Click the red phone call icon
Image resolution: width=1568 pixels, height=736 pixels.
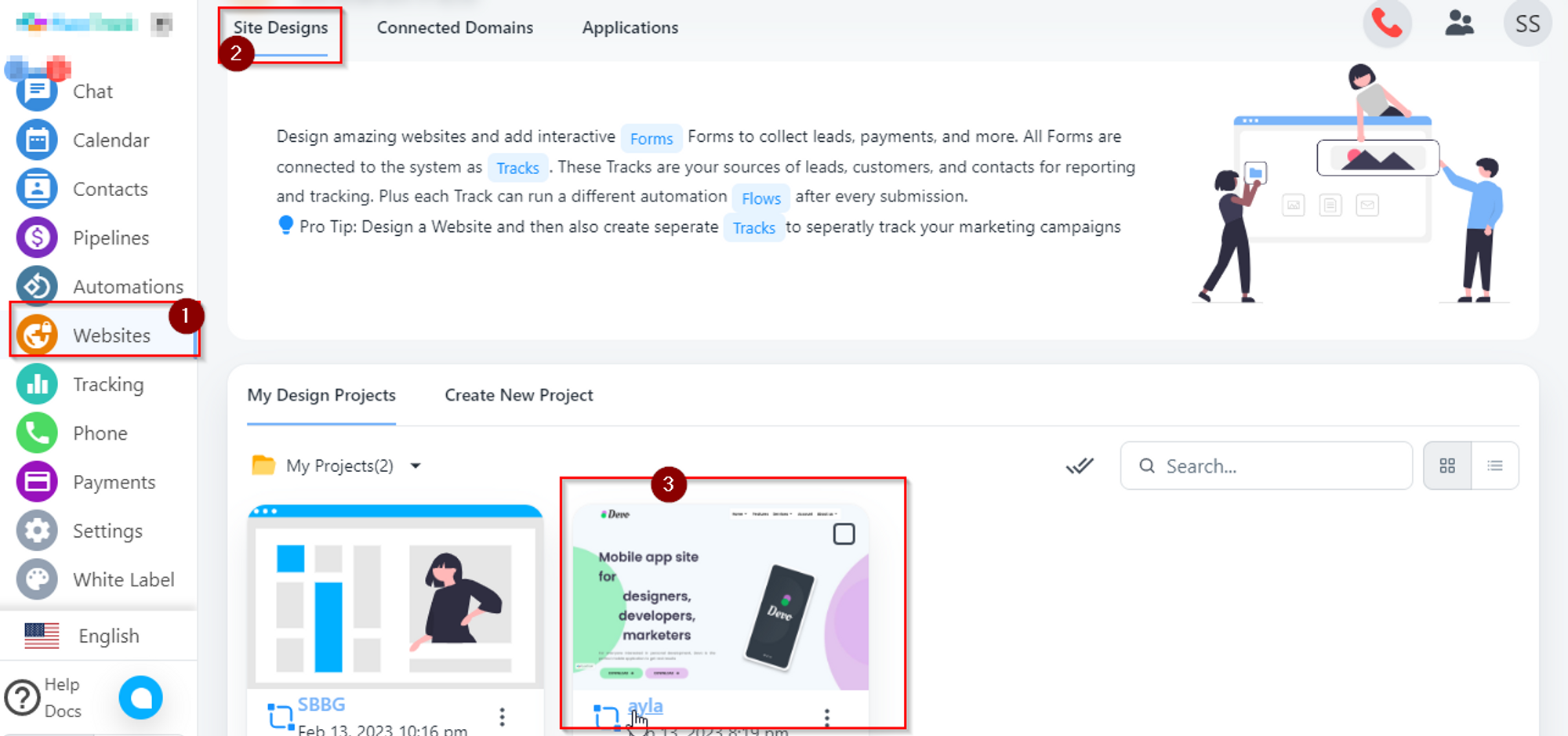click(1387, 24)
